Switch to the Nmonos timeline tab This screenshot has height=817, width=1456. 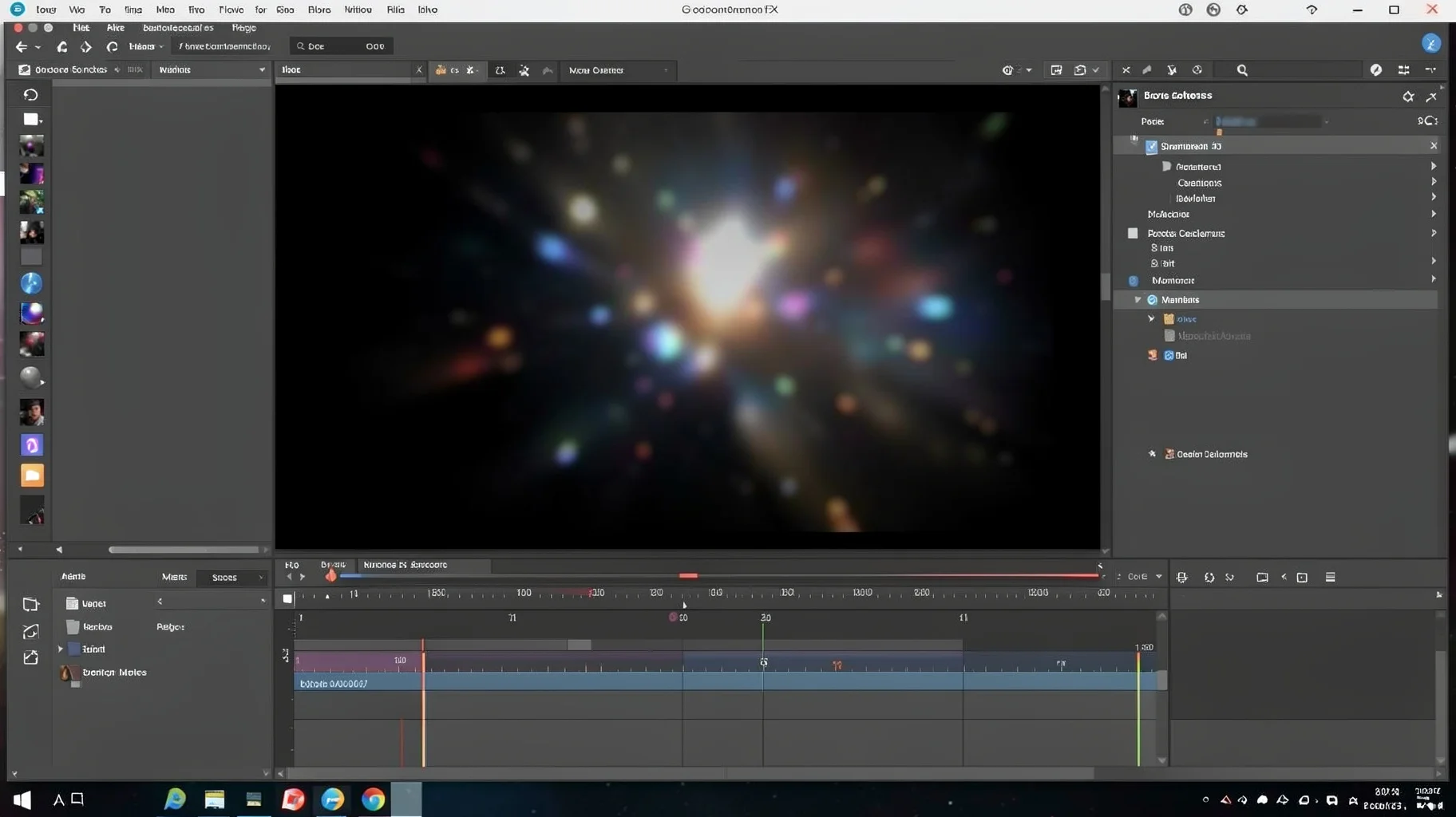(424, 565)
